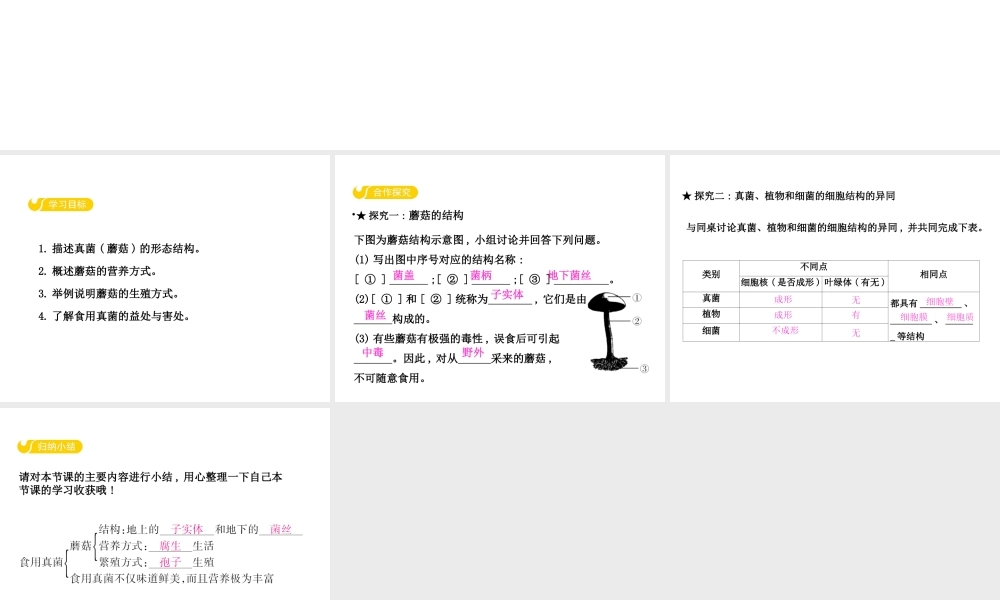Click the line 食用真菌不仅味道鲜美，而且营养极为丰富
Image resolution: width=1000 pixels, height=600 pixels.
point(172,578)
